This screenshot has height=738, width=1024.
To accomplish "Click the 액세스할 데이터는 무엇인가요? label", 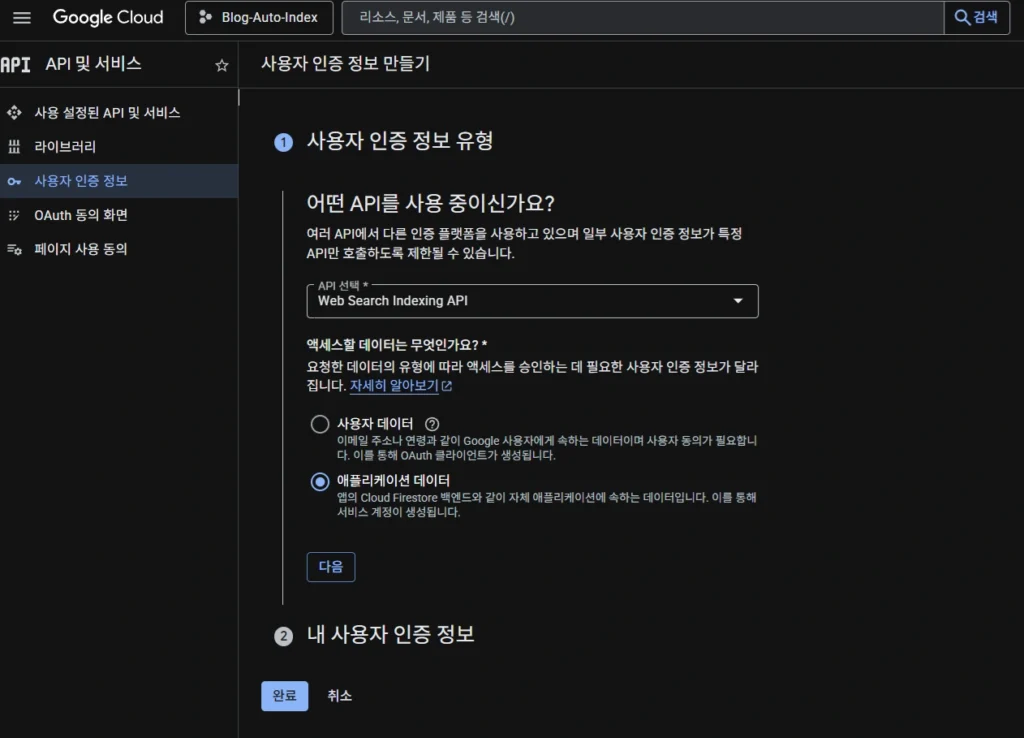I will [397, 345].
